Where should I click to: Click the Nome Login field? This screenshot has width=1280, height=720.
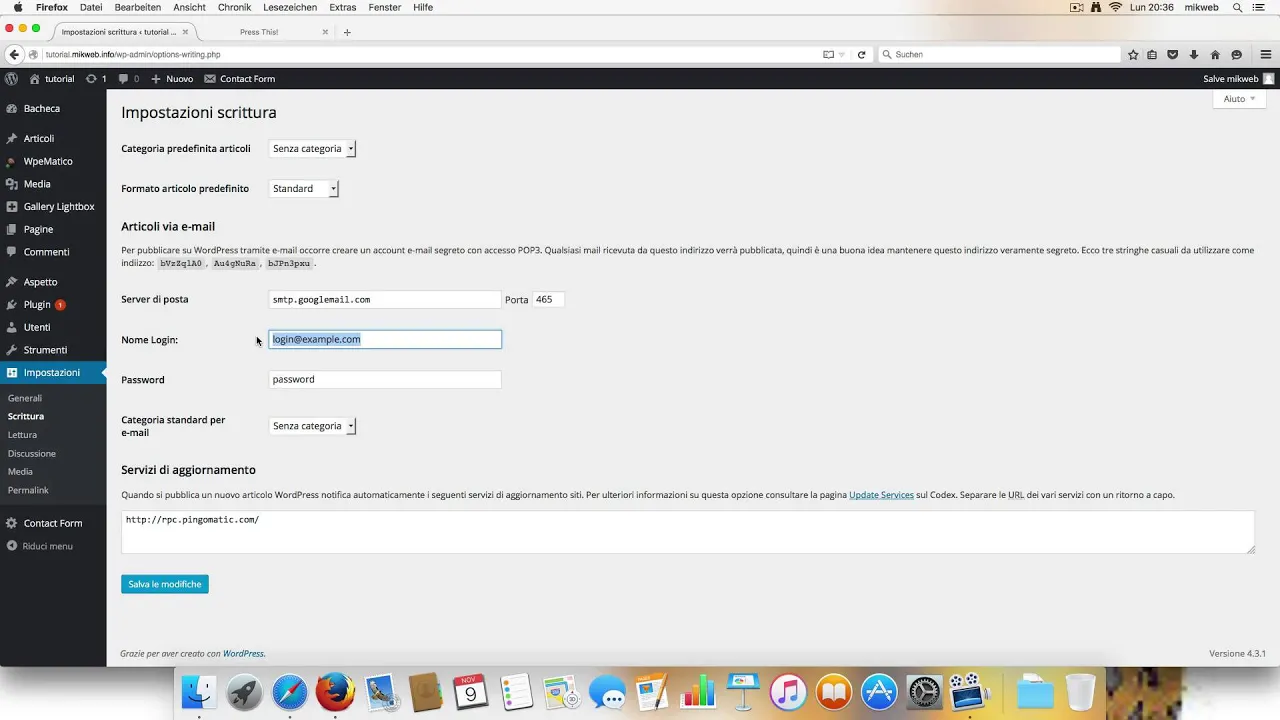click(x=385, y=339)
